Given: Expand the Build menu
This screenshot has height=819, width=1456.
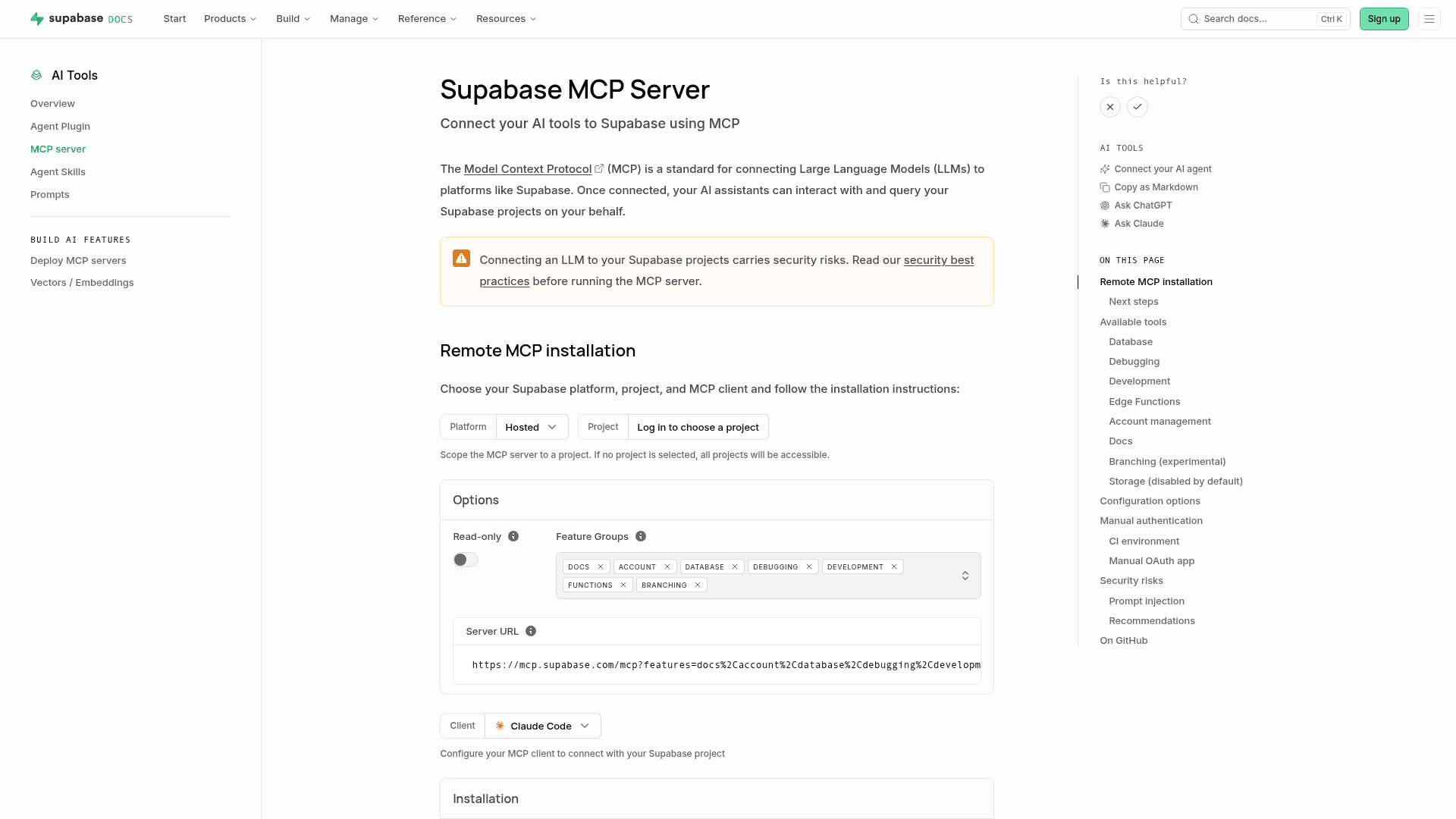Looking at the screenshot, I should click(x=293, y=19).
